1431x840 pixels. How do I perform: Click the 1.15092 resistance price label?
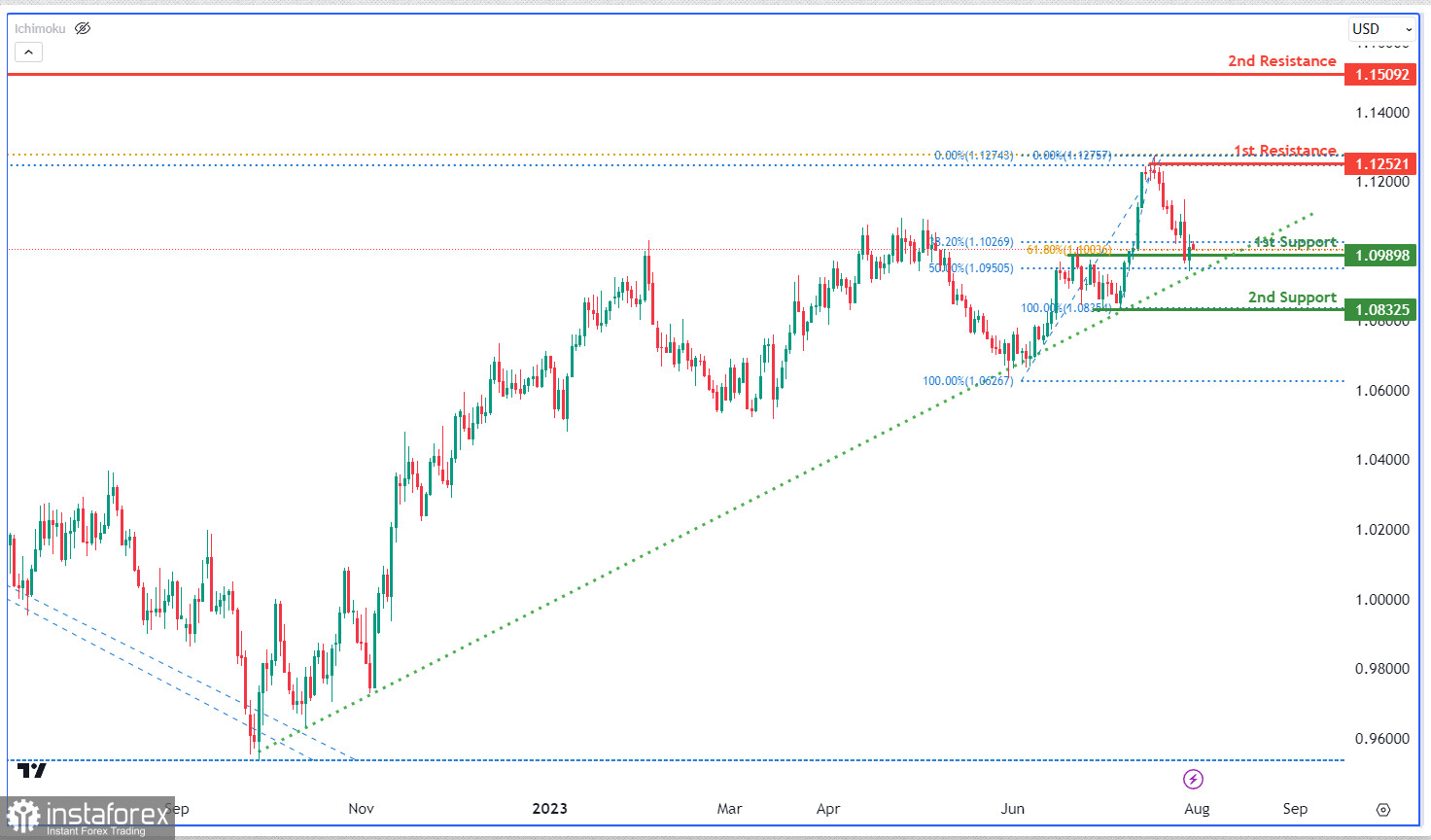coord(1380,75)
